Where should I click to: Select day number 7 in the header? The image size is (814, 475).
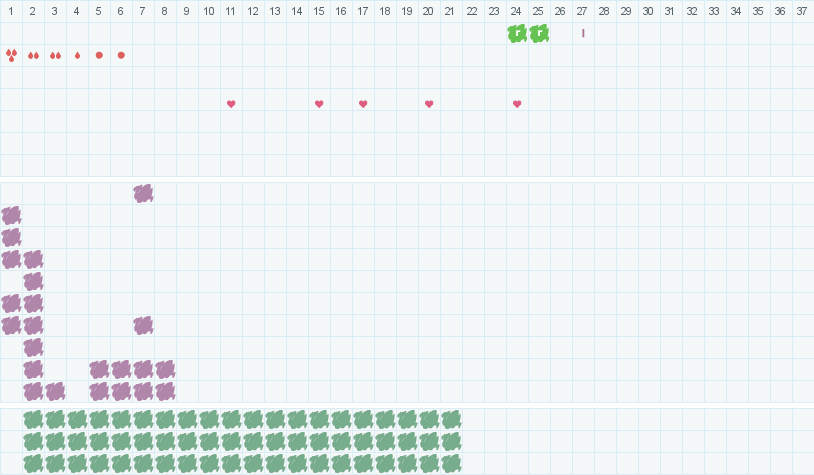click(x=143, y=11)
